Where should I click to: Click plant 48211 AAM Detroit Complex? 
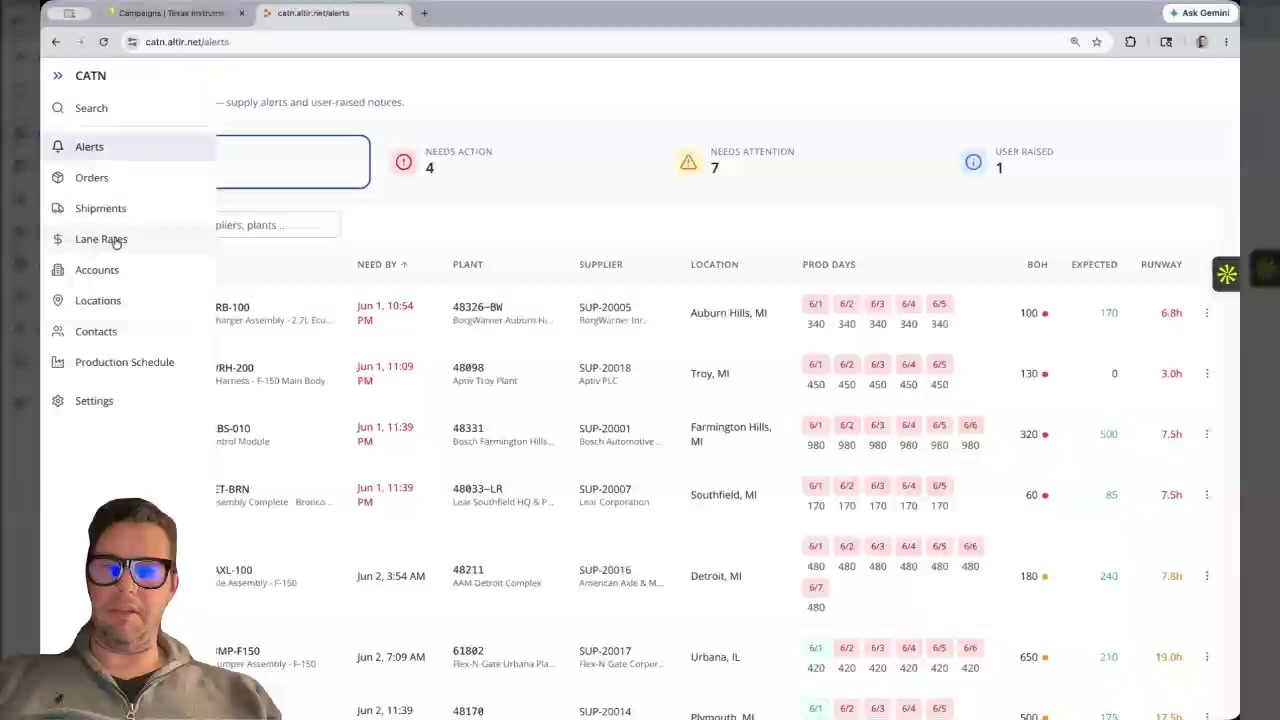497,576
